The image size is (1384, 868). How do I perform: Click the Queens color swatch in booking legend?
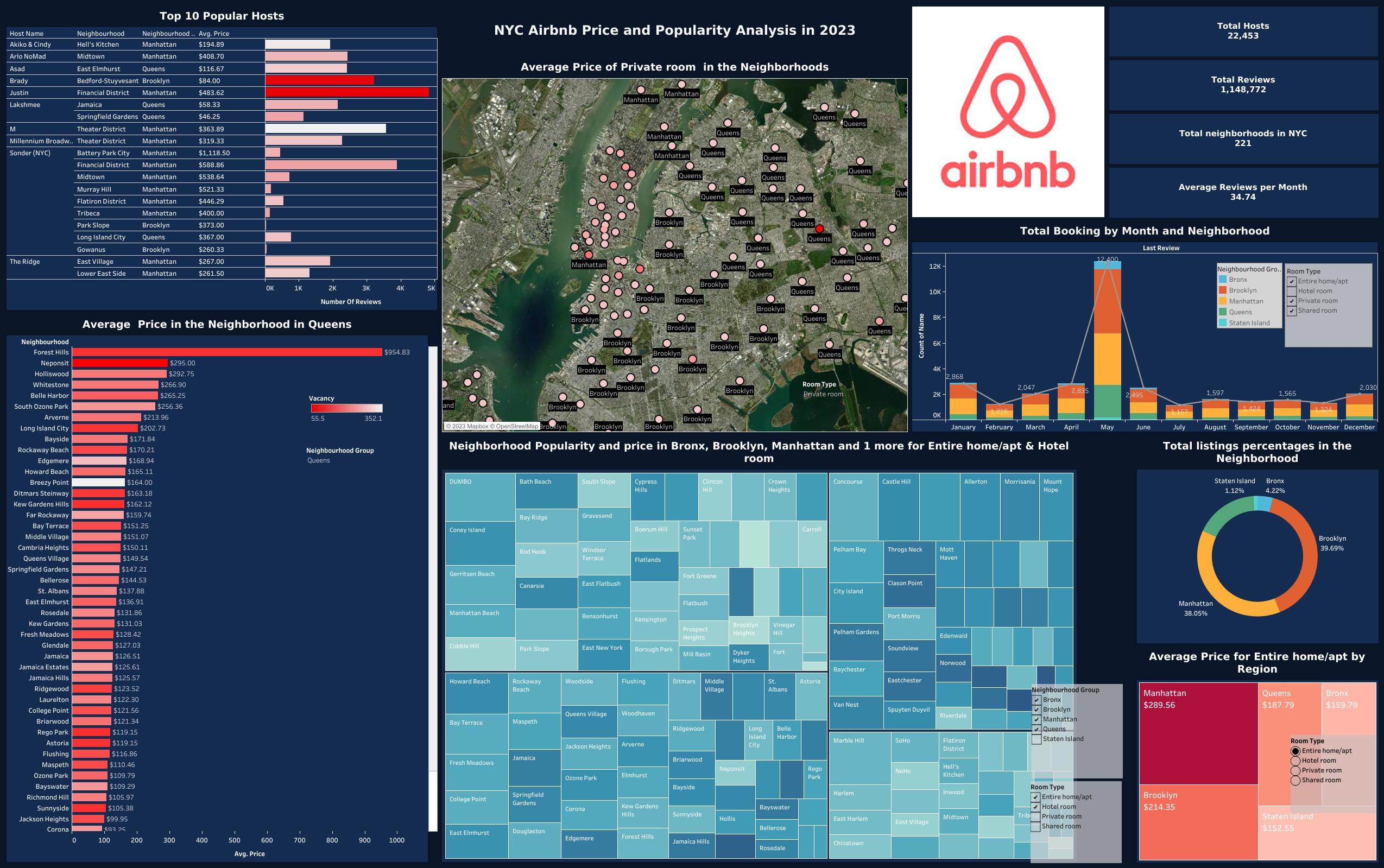(1223, 312)
